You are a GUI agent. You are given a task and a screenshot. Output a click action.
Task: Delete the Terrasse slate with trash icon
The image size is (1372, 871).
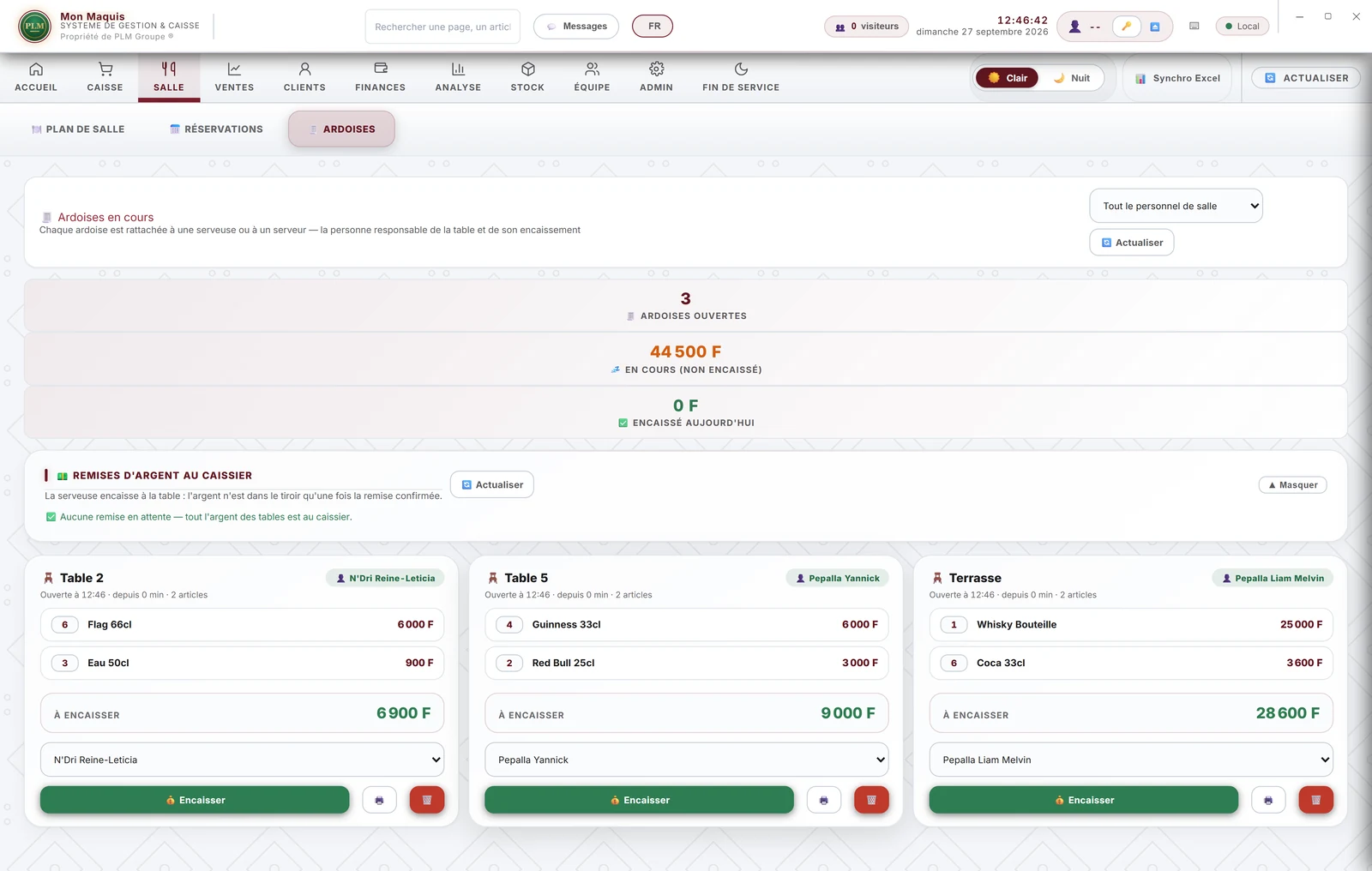[x=1315, y=800]
